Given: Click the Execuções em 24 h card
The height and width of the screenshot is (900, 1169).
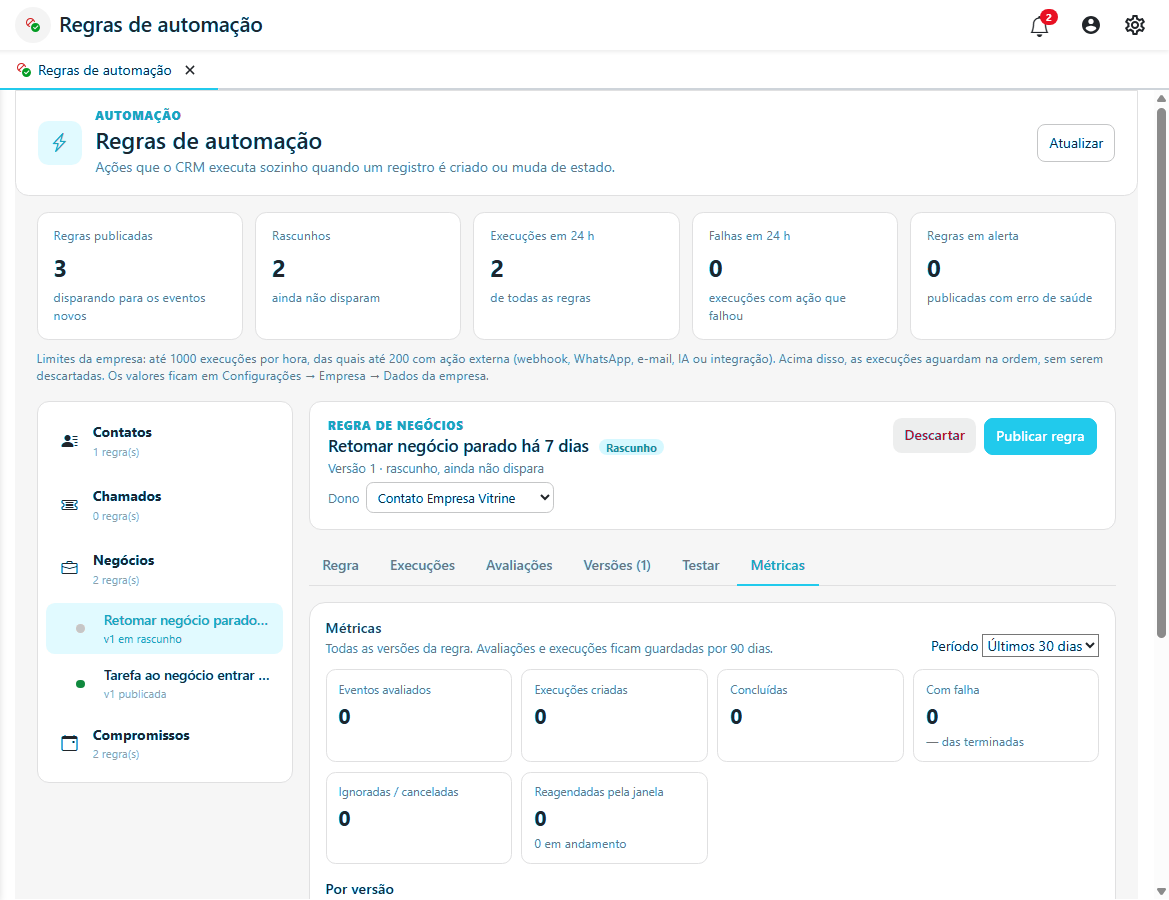Looking at the screenshot, I should 576,276.
